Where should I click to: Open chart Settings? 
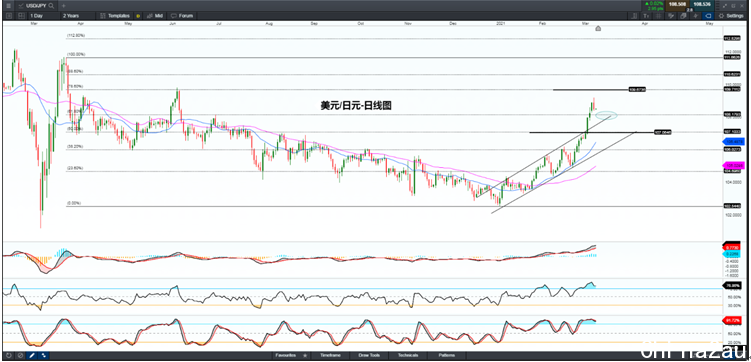(x=730, y=16)
